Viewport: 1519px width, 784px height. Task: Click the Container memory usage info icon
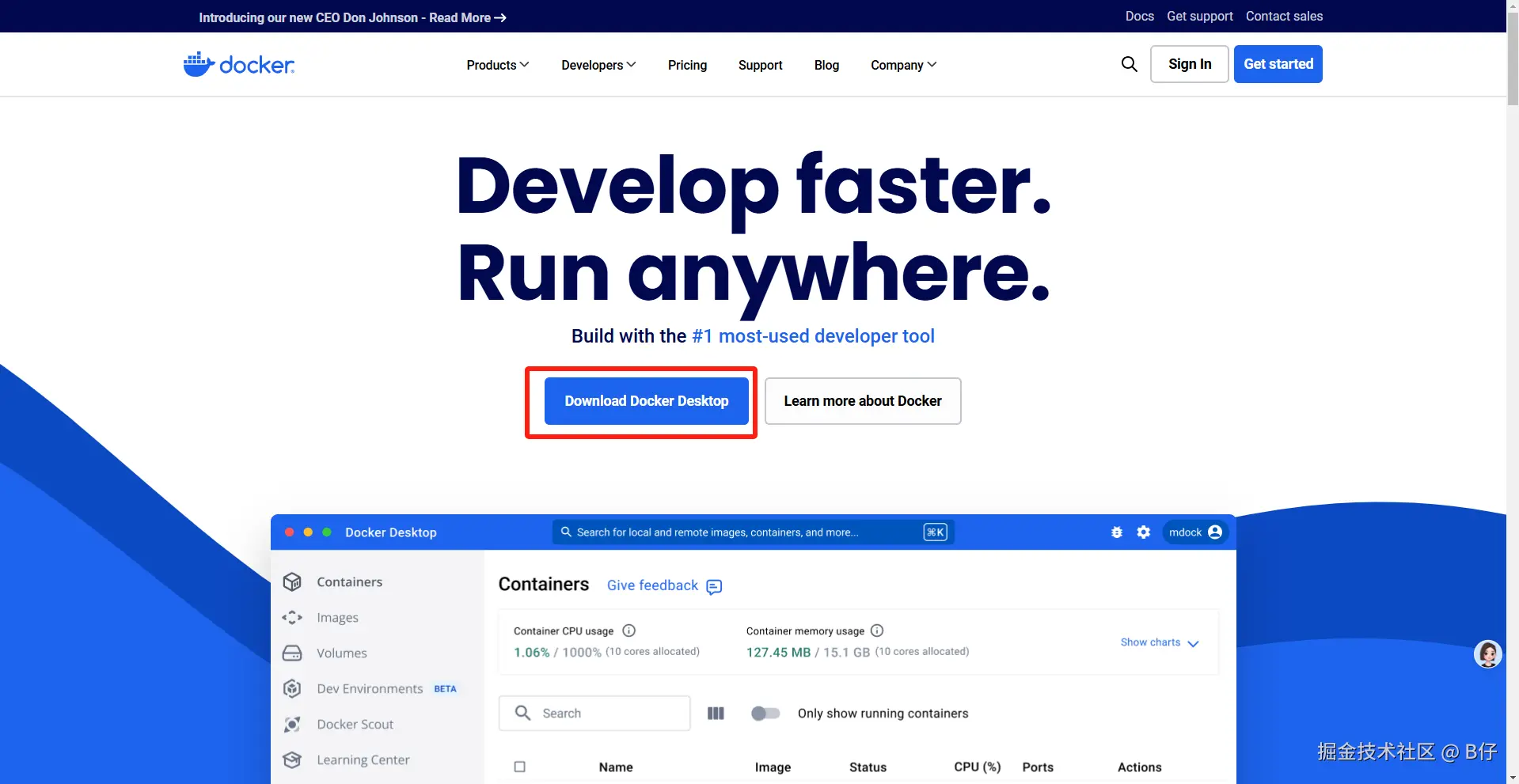[x=877, y=631]
